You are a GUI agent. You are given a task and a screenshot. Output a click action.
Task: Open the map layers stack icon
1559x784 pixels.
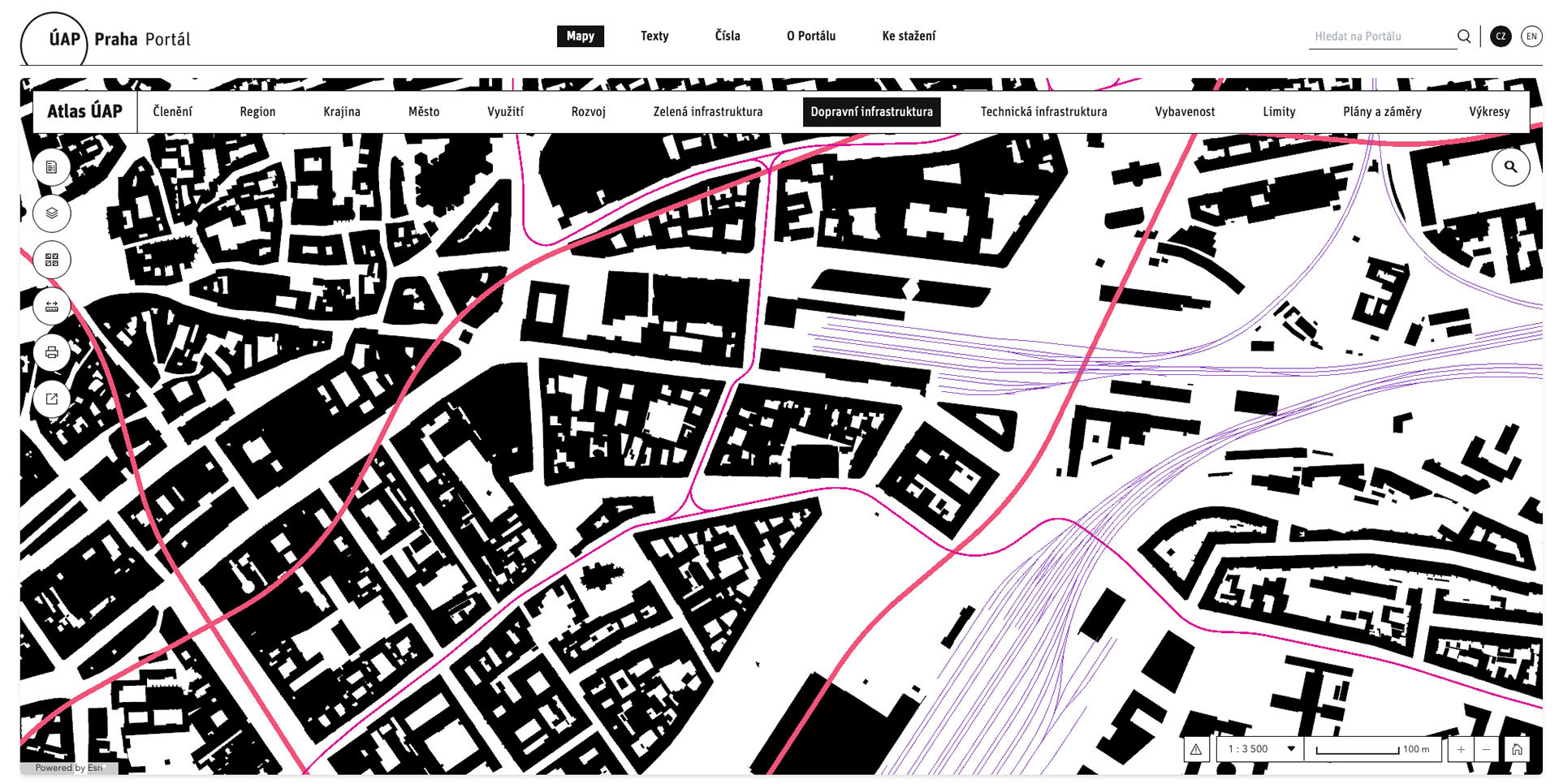point(52,213)
